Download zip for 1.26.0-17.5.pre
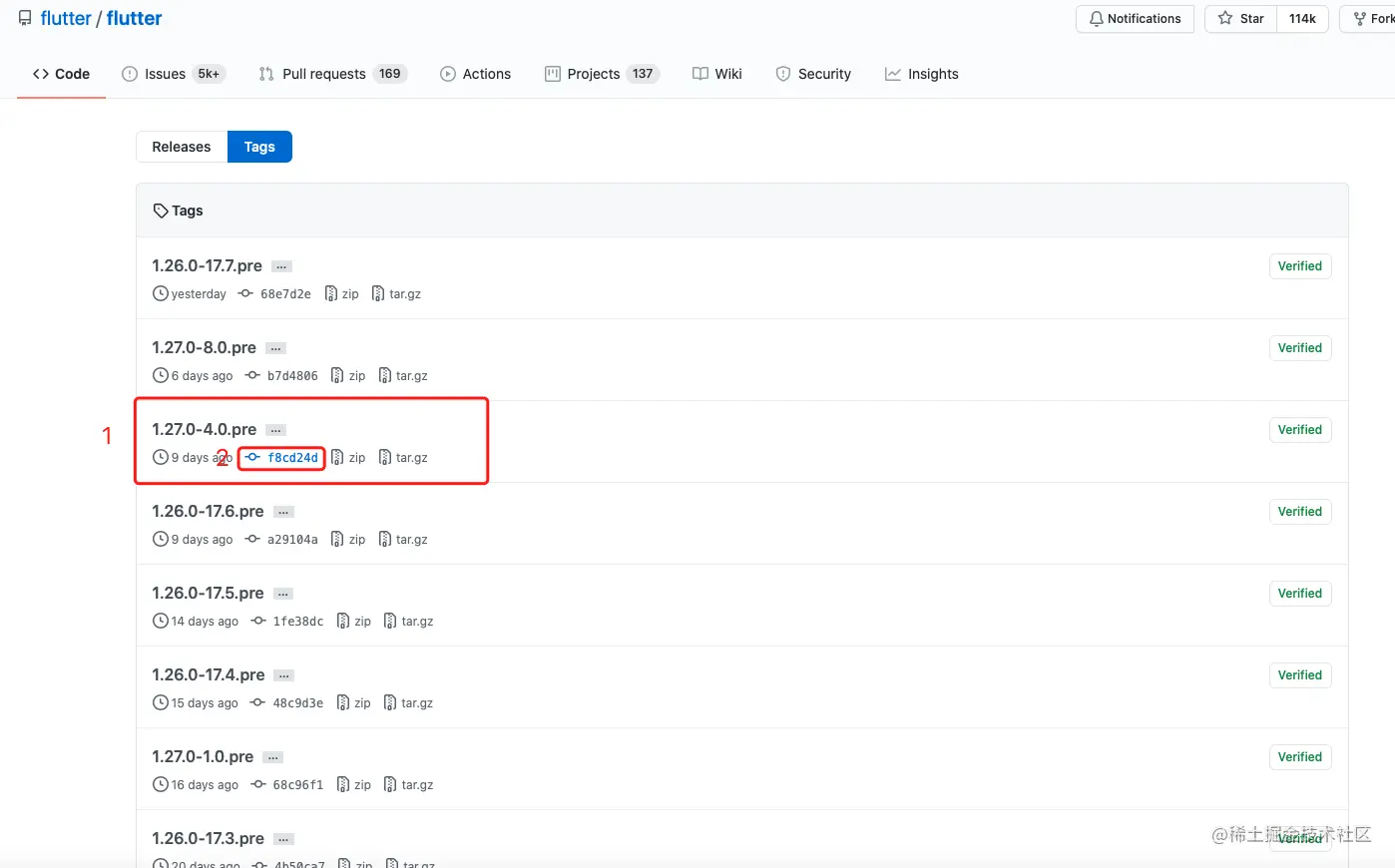The height and width of the screenshot is (868, 1395). (x=354, y=622)
